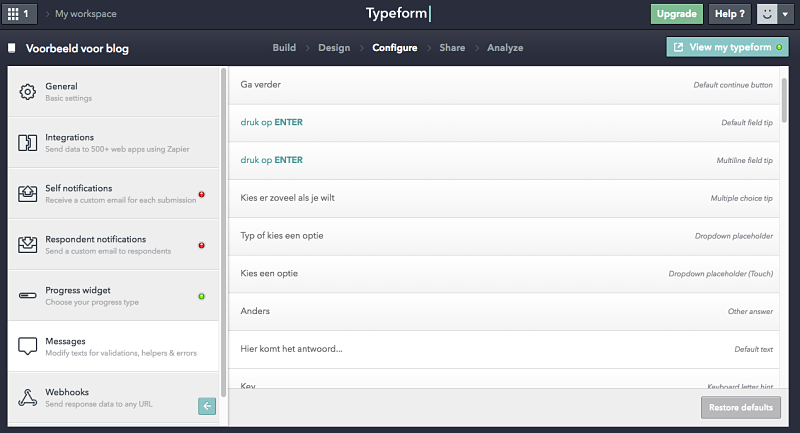
Task: Click the 'Voorbeeld voor blog' form title
Action: coord(78,48)
